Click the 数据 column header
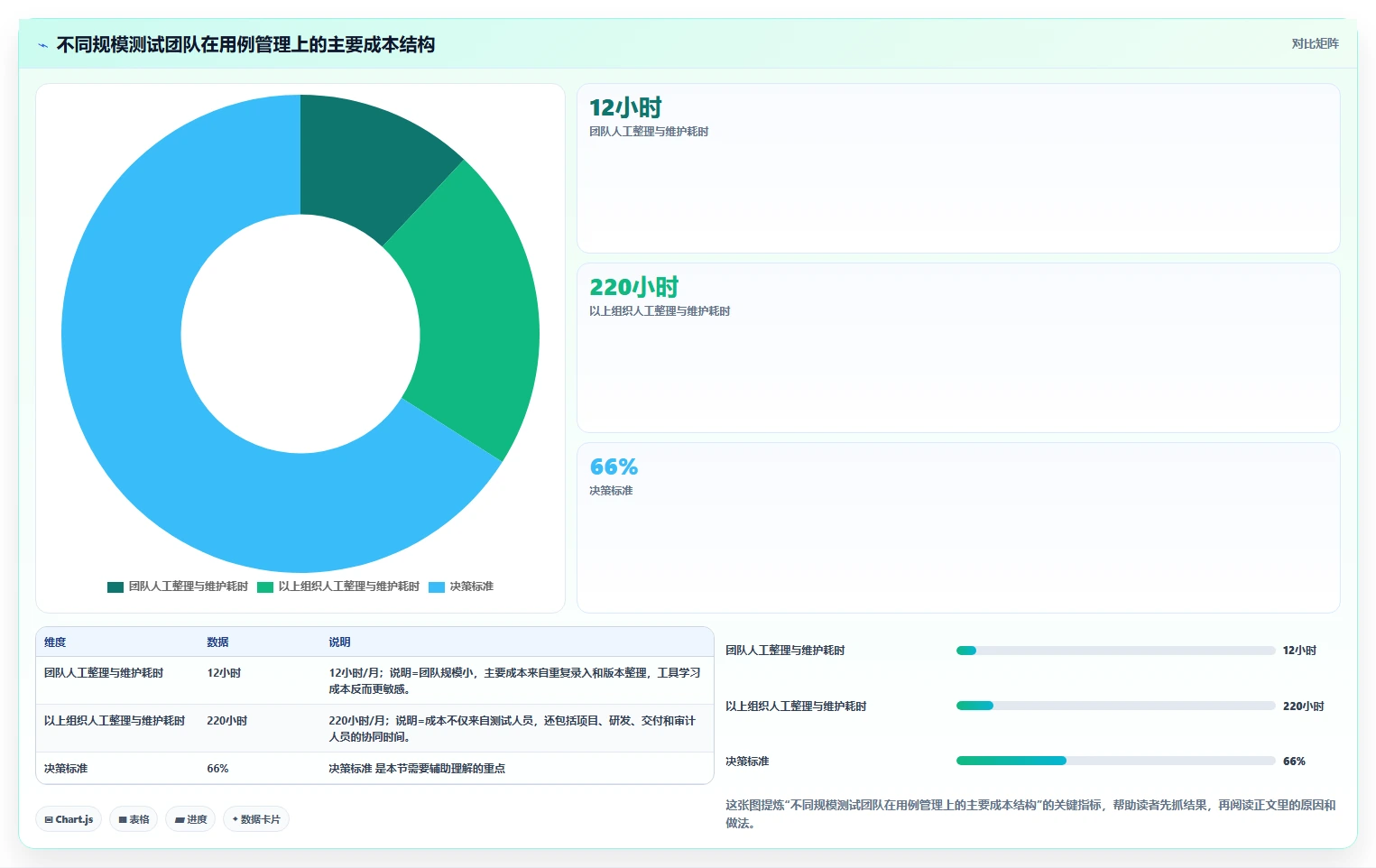Screen dimensions: 1376x868 [x=217, y=642]
